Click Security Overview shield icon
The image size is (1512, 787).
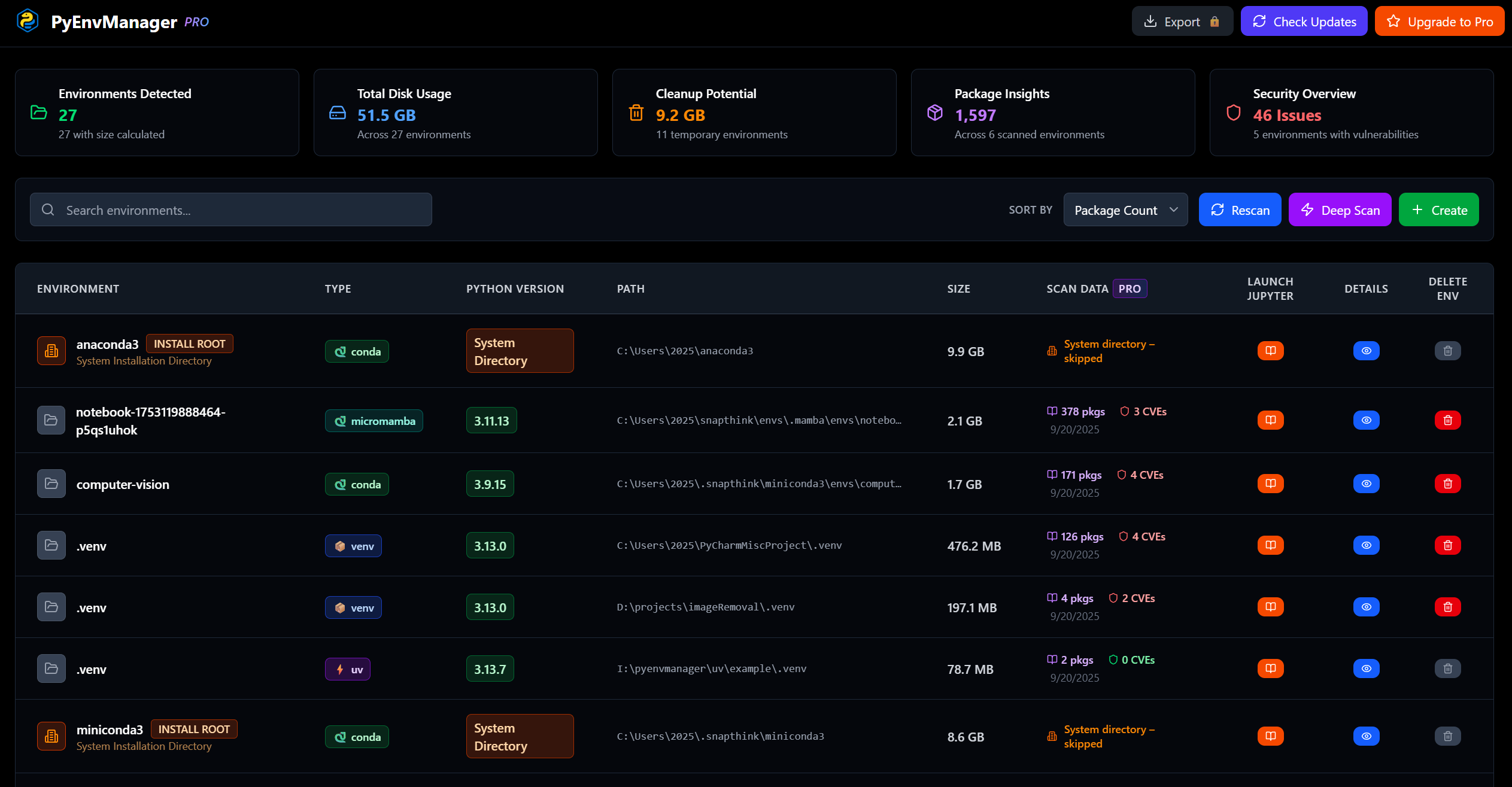coord(1233,113)
